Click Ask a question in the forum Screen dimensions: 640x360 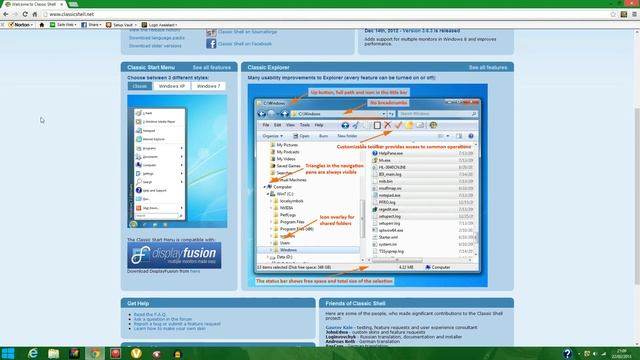[x=163, y=319]
